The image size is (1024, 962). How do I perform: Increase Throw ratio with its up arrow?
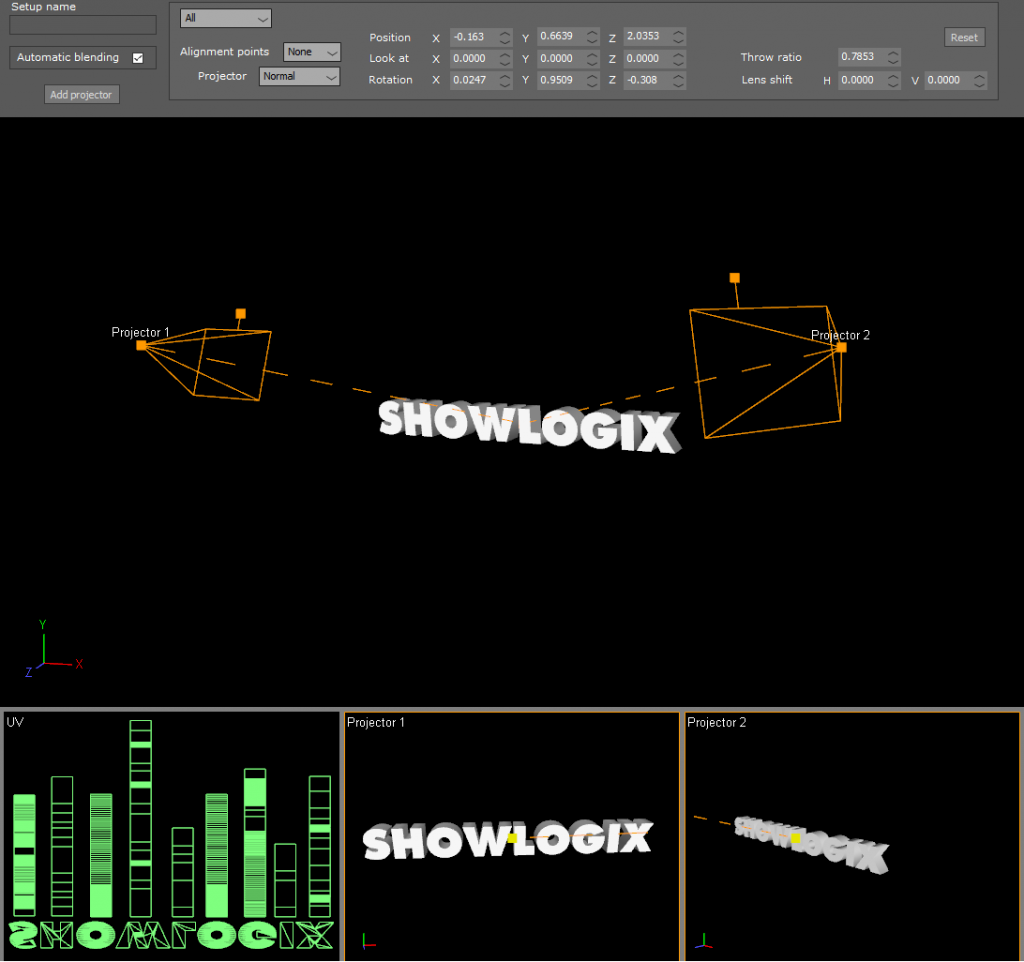tap(893, 53)
